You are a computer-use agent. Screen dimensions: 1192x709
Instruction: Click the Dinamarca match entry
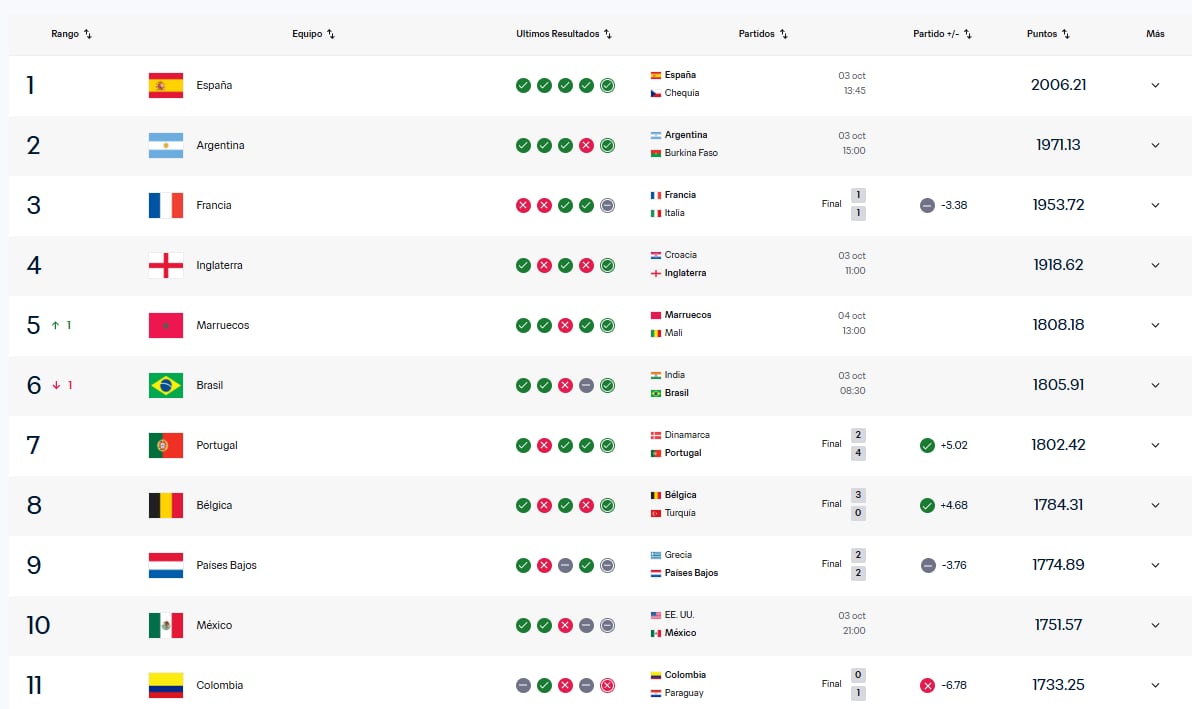pos(687,435)
